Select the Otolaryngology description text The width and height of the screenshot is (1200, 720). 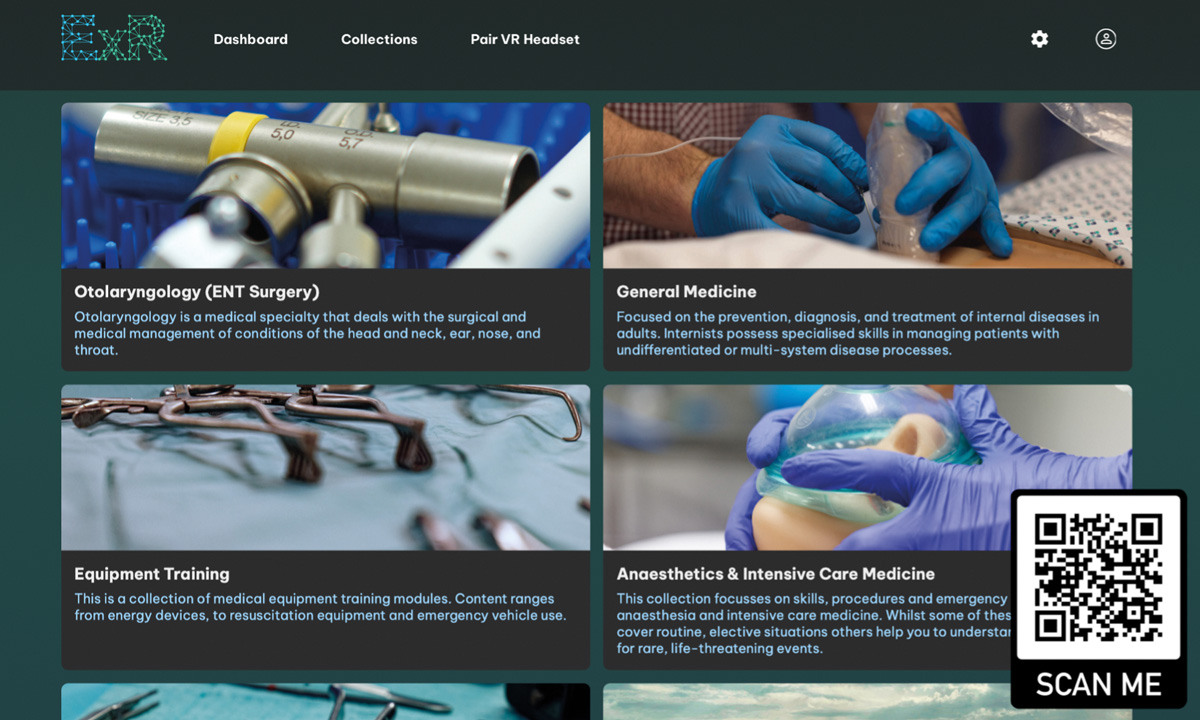click(308, 333)
